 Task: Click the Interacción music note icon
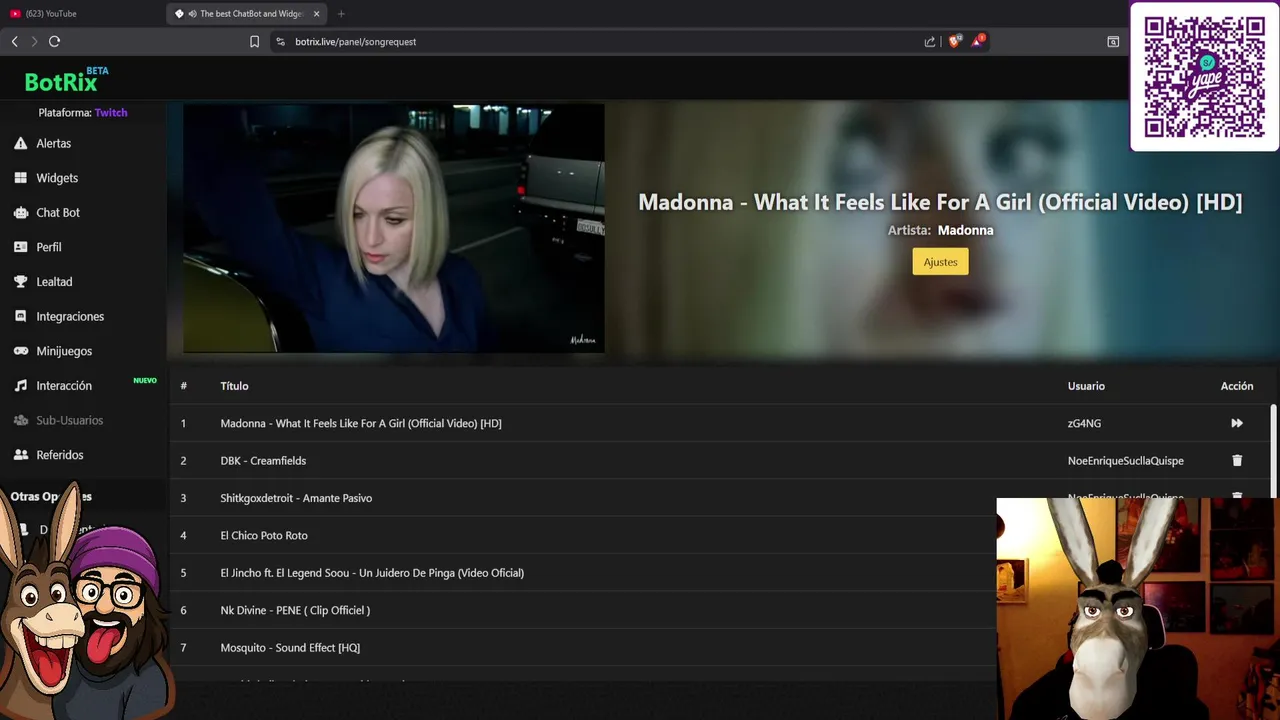(20, 385)
